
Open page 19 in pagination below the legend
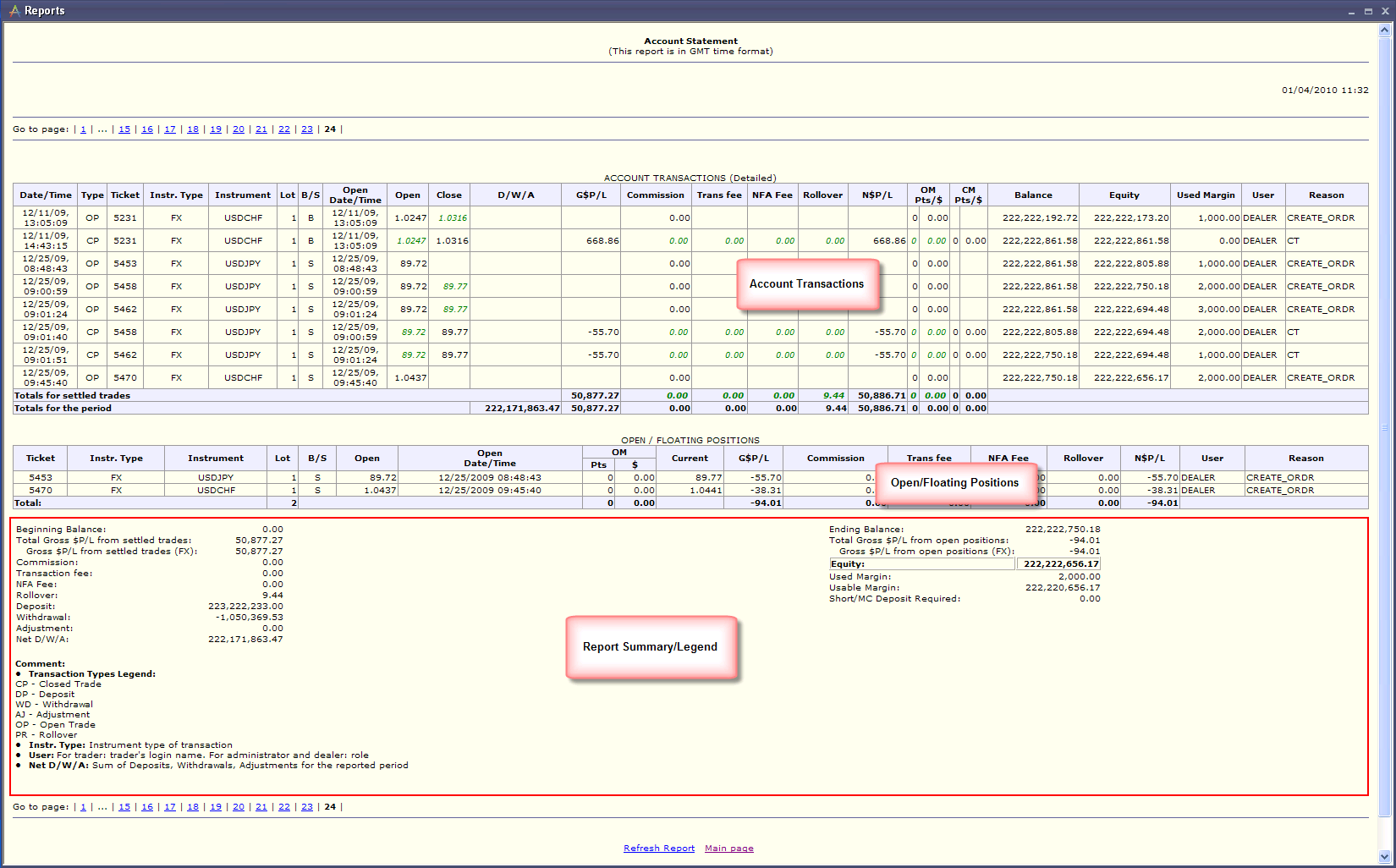pyautogui.click(x=216, y=807)
